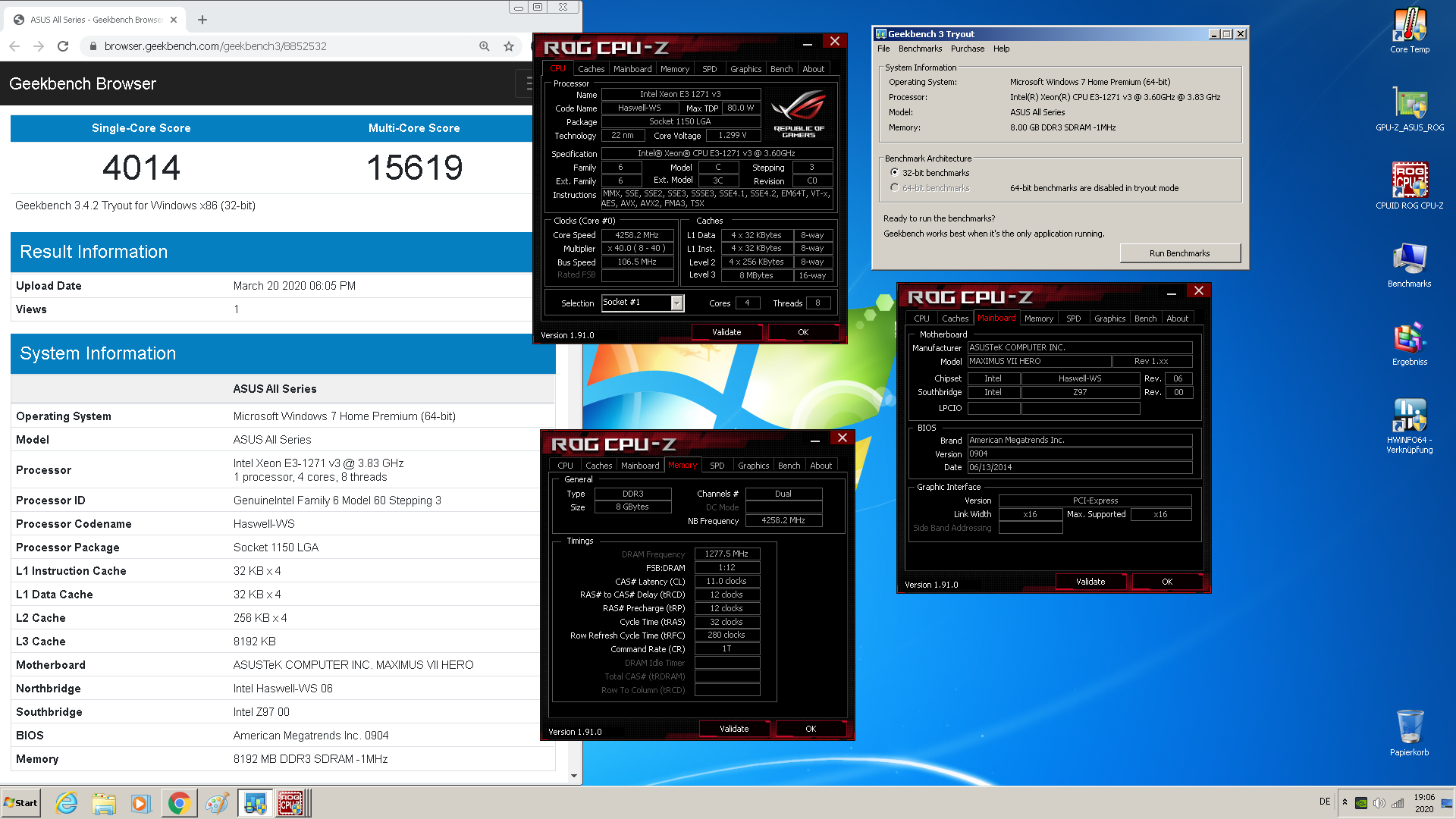Open CPUID ROG CPU-Z desktop shortcut
The height and width of the screenshot is (819, 1456).
1409,187
